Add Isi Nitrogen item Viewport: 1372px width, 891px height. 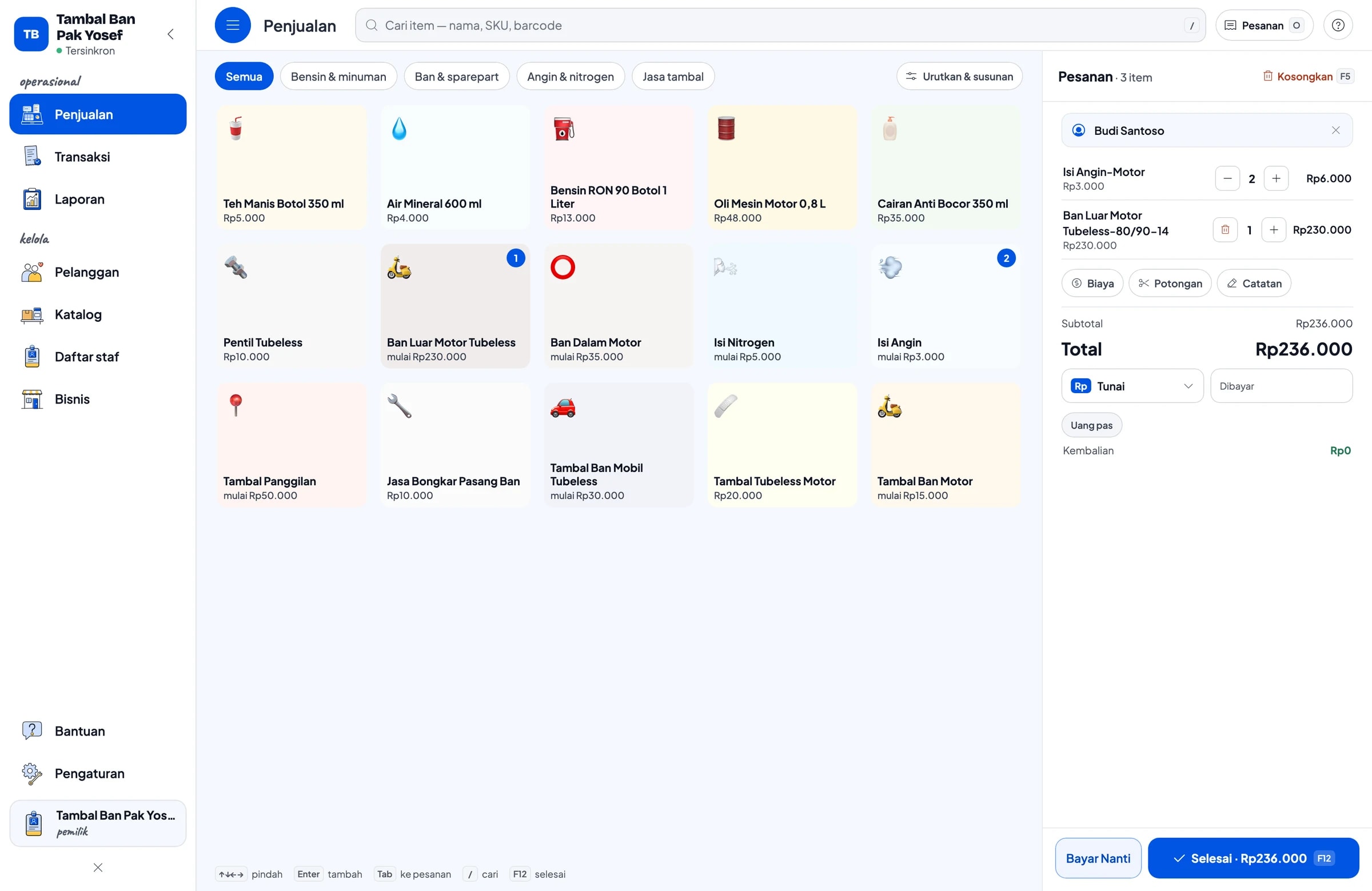[781, 306]
